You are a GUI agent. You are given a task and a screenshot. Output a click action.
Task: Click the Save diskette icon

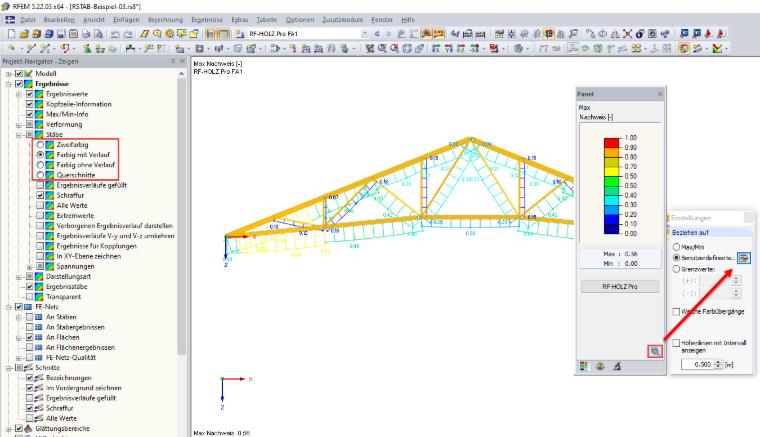point(61,34)
